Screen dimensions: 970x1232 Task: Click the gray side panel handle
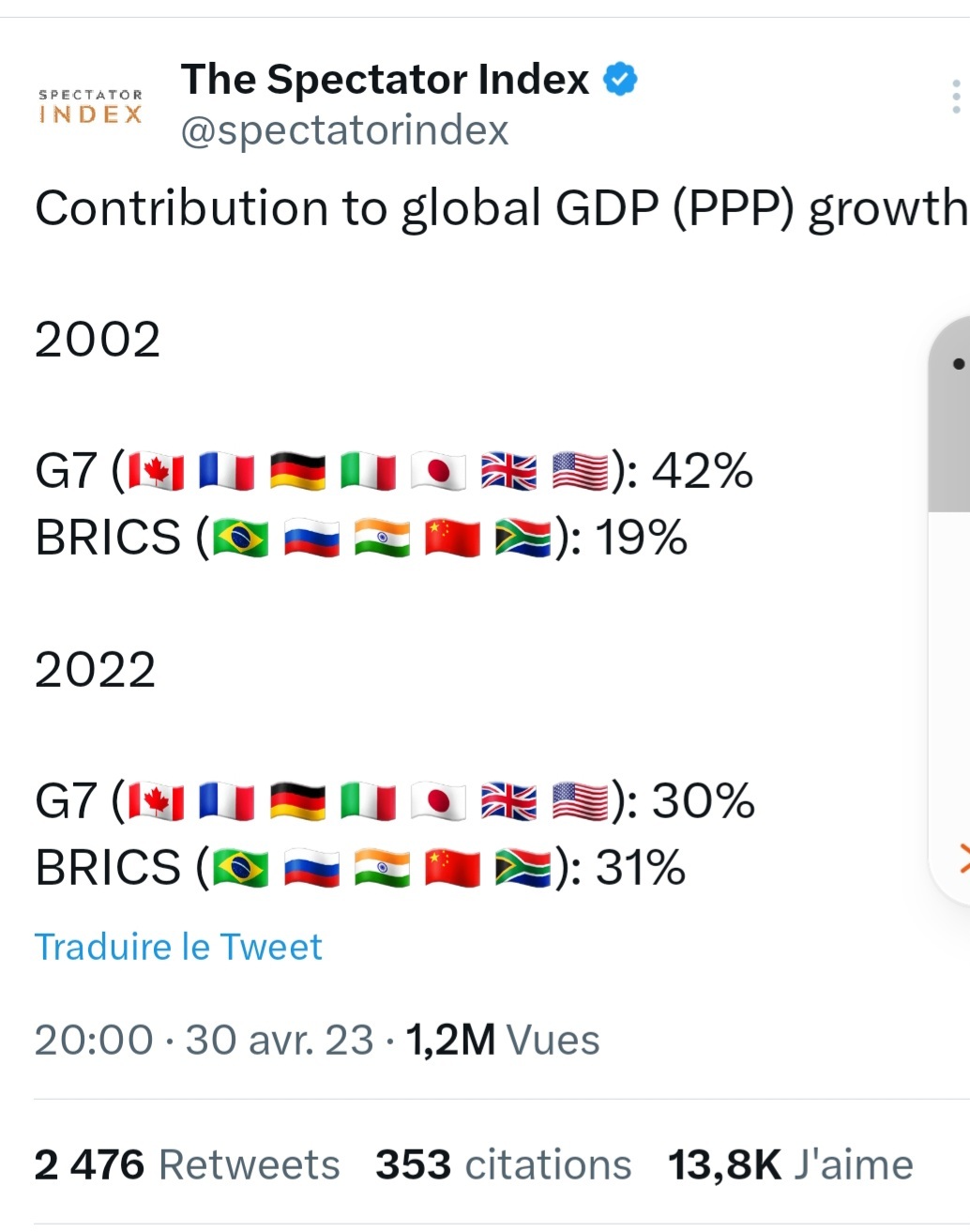(951, 413)
